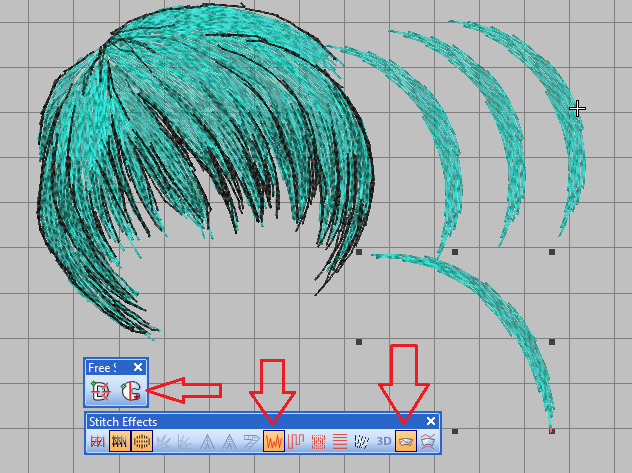Toggle the highlighted oval-pattern stitch effect
Screen dimensions: 632x473
point(142,441)
